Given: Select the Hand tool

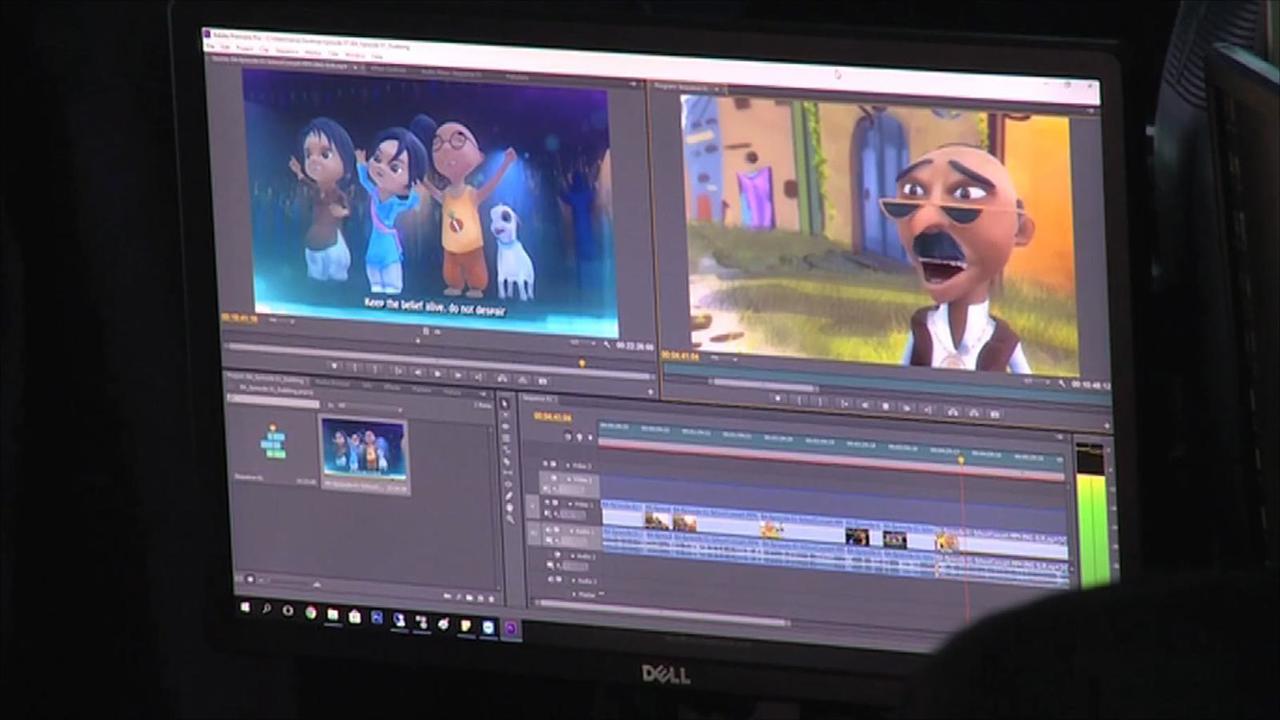Looking at the screenshot, I should pyautogui.click(x=509, y=508).
